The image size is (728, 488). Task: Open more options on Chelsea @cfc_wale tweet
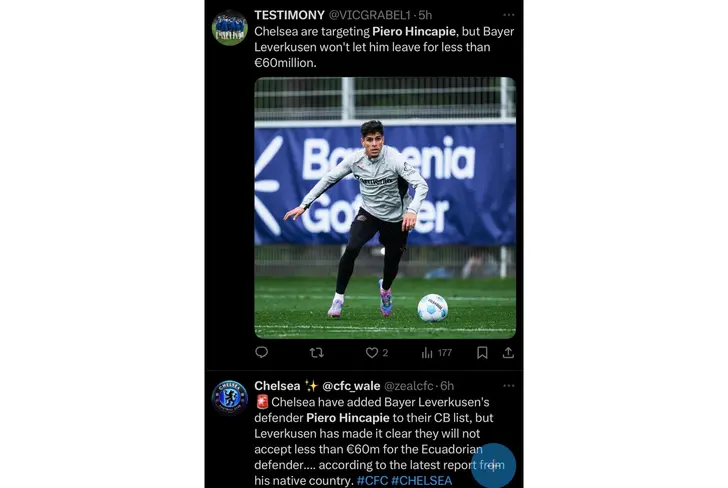509,386
